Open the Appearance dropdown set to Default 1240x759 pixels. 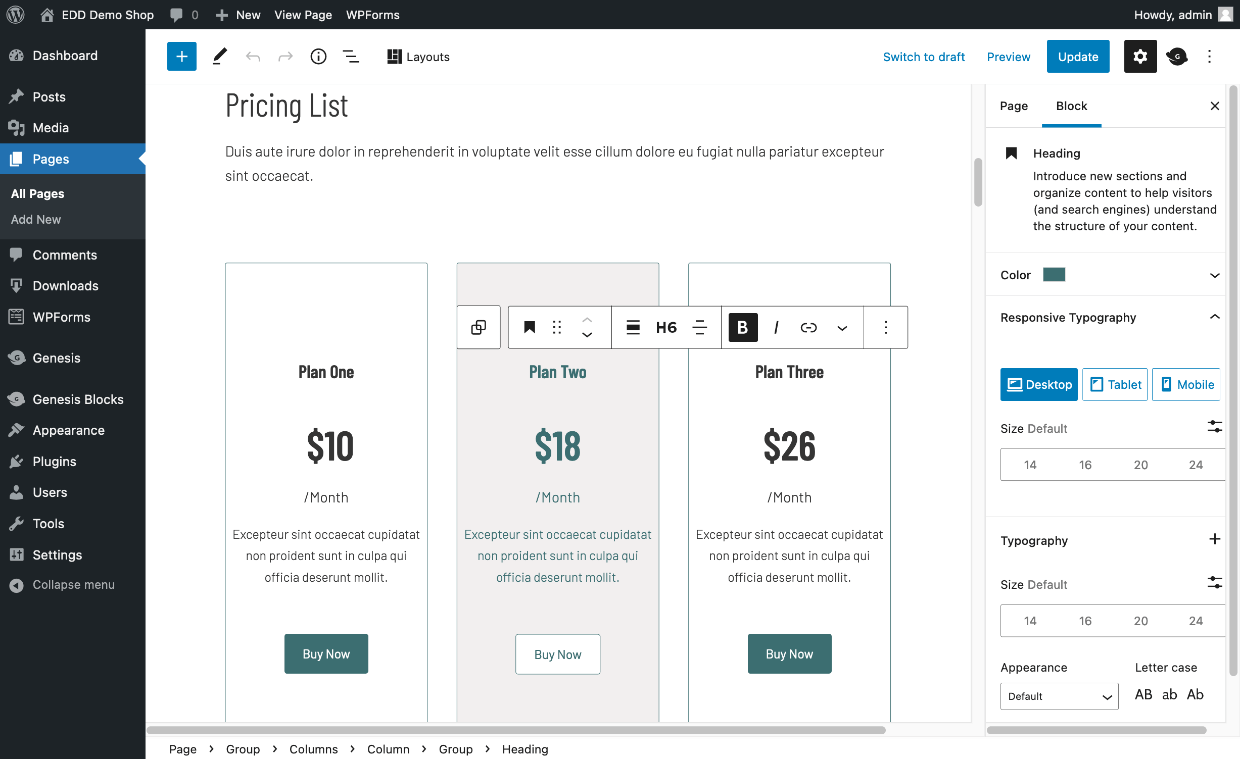click(x=1059, y=696)
